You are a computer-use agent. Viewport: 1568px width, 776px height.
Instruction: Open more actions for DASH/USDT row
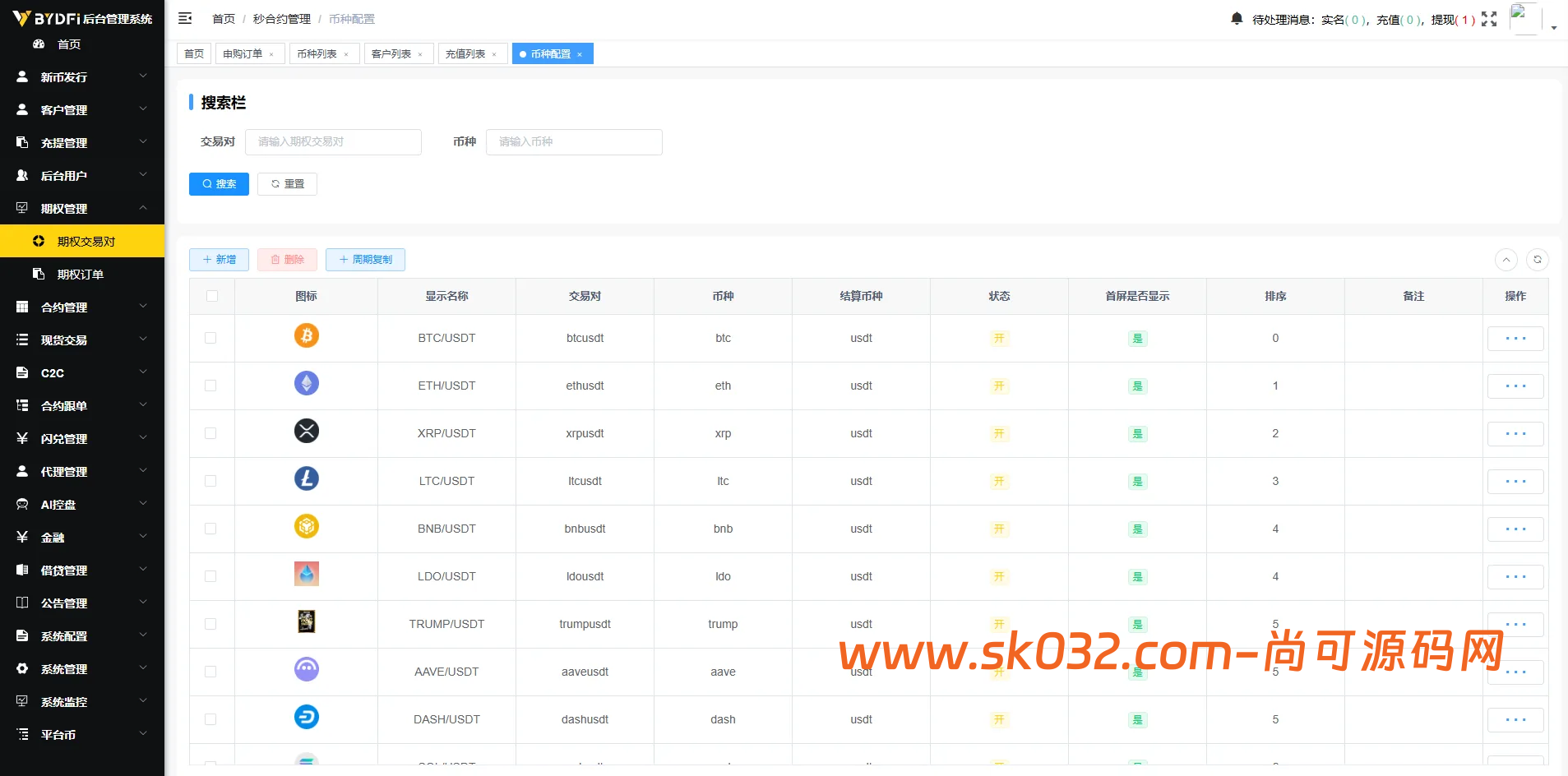[1515, 720]
